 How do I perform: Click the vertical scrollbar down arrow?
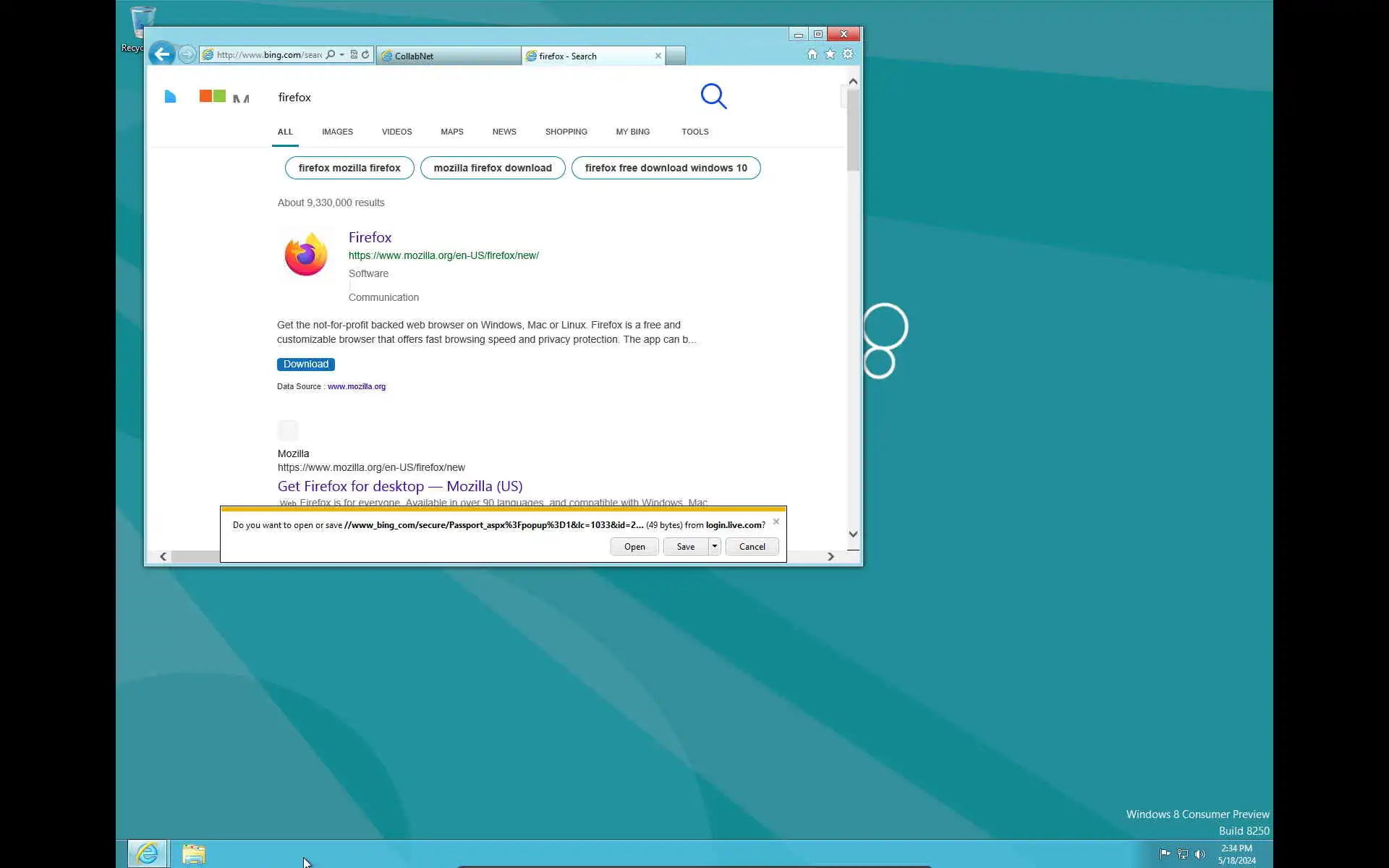tap(853, 534)
